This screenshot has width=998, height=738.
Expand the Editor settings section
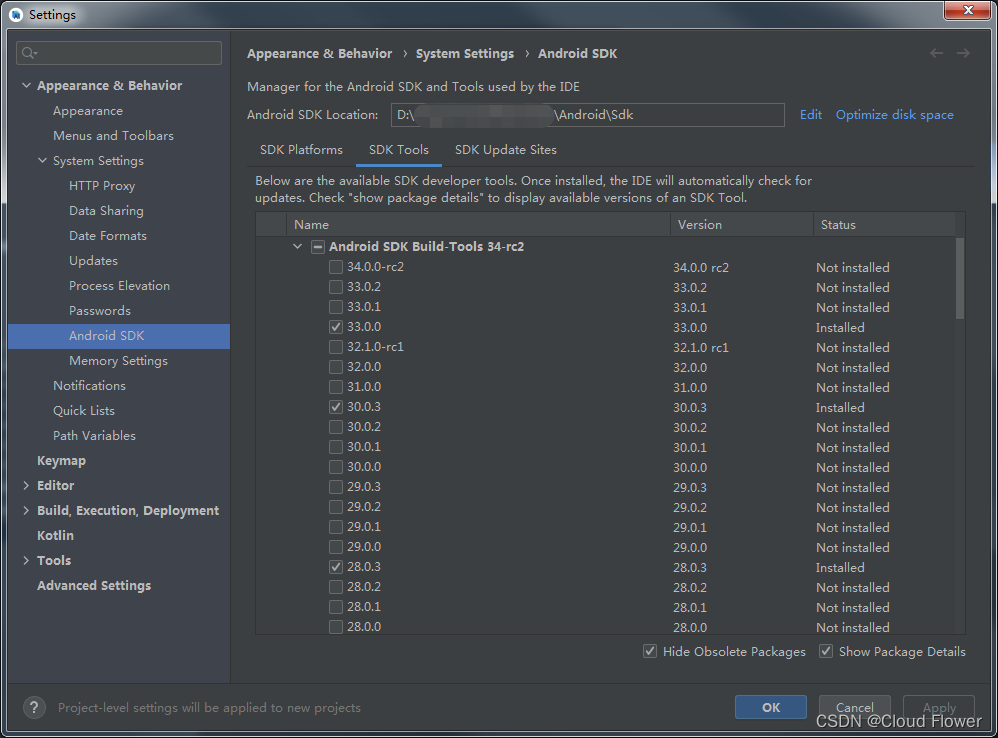pyautogui.click(x=26, y=485)
